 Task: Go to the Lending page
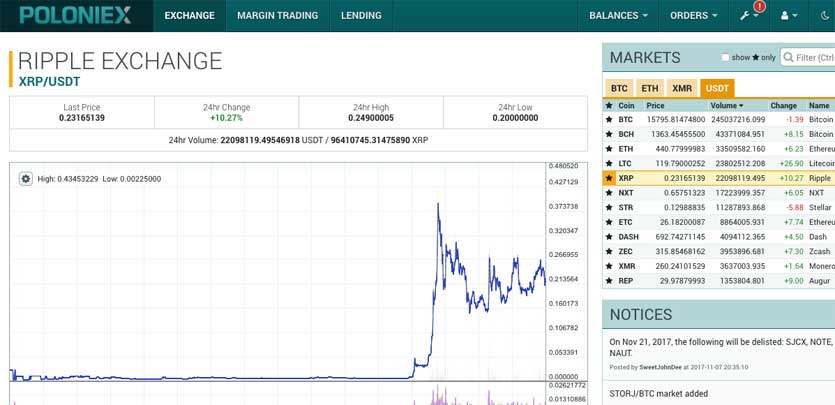pyautogui.click(x=360, y=16)
